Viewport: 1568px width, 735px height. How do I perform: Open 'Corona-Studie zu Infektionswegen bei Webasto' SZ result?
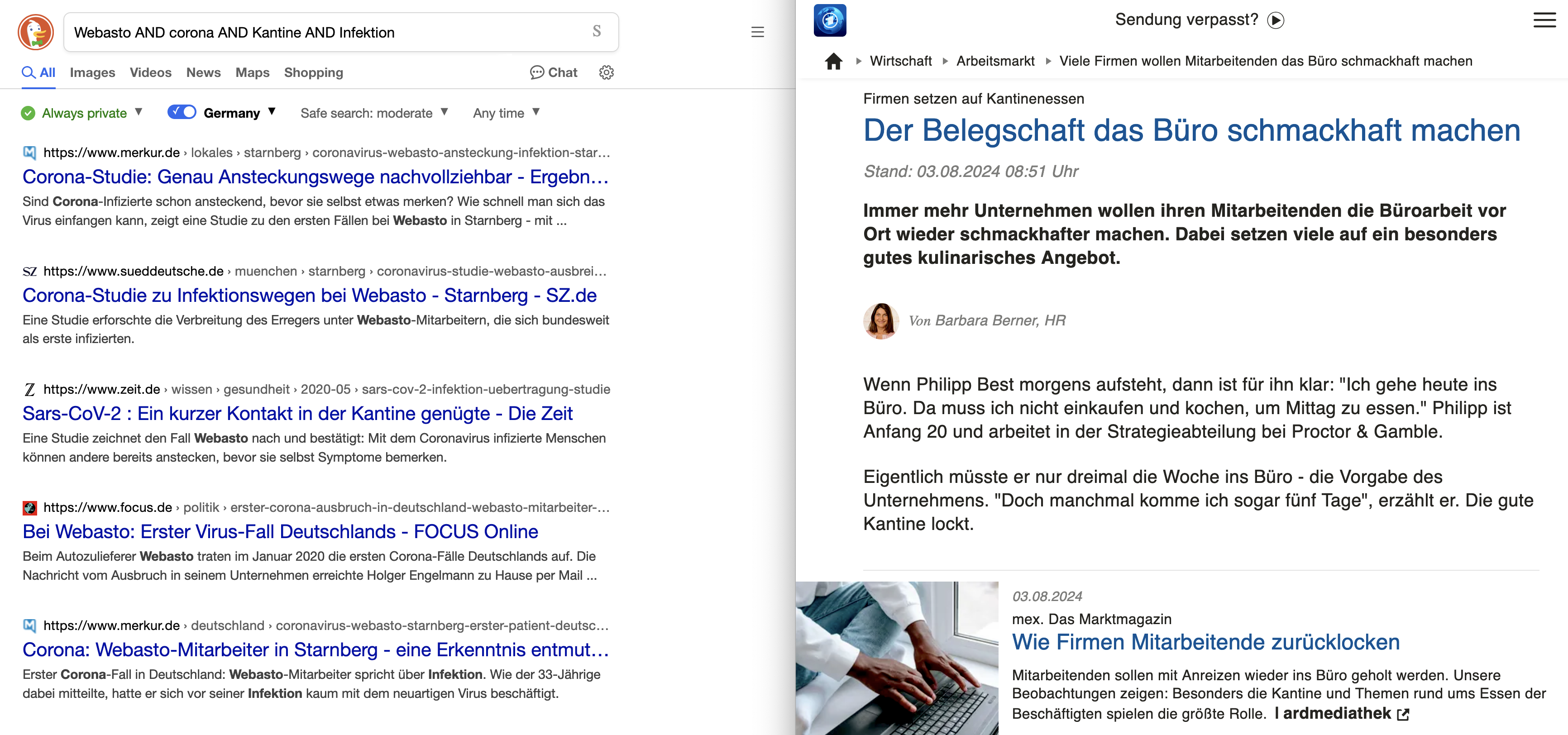click(309, 296)
